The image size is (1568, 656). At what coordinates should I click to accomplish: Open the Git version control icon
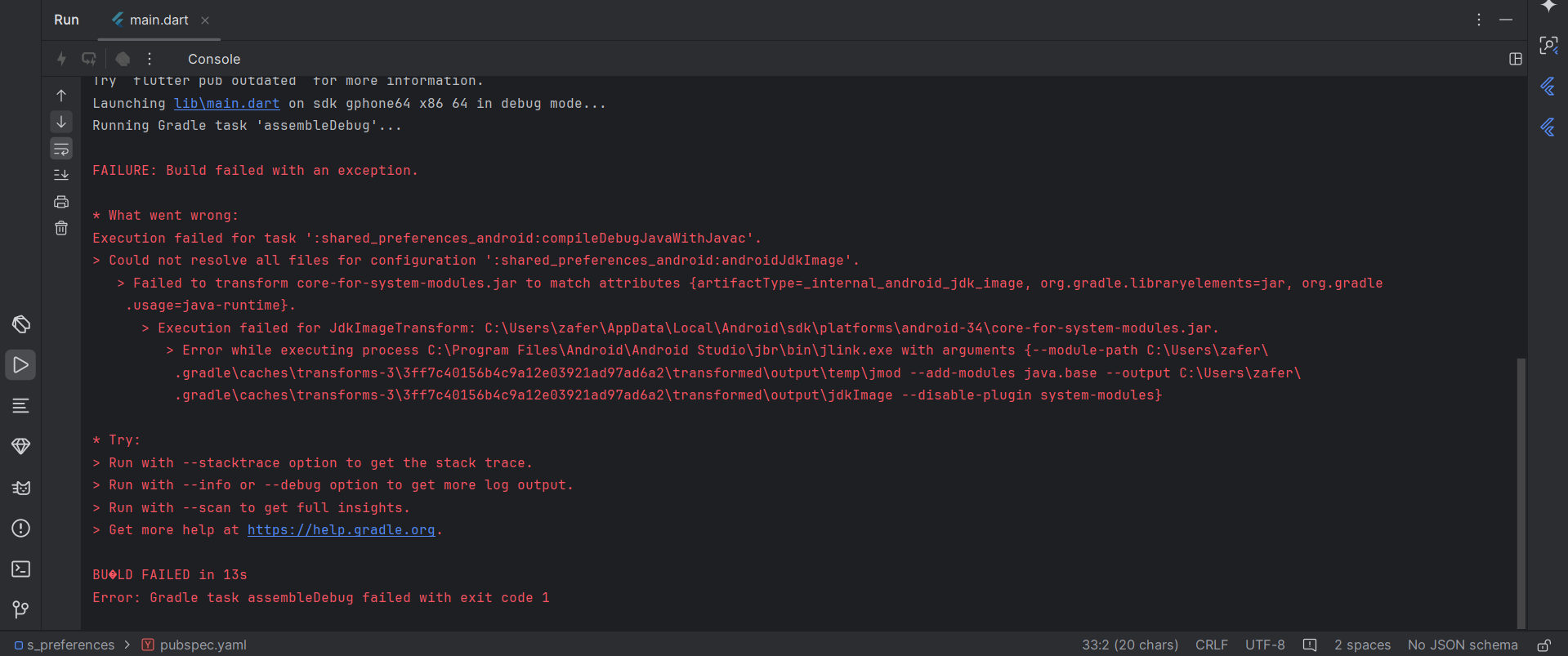pos(21,609)
